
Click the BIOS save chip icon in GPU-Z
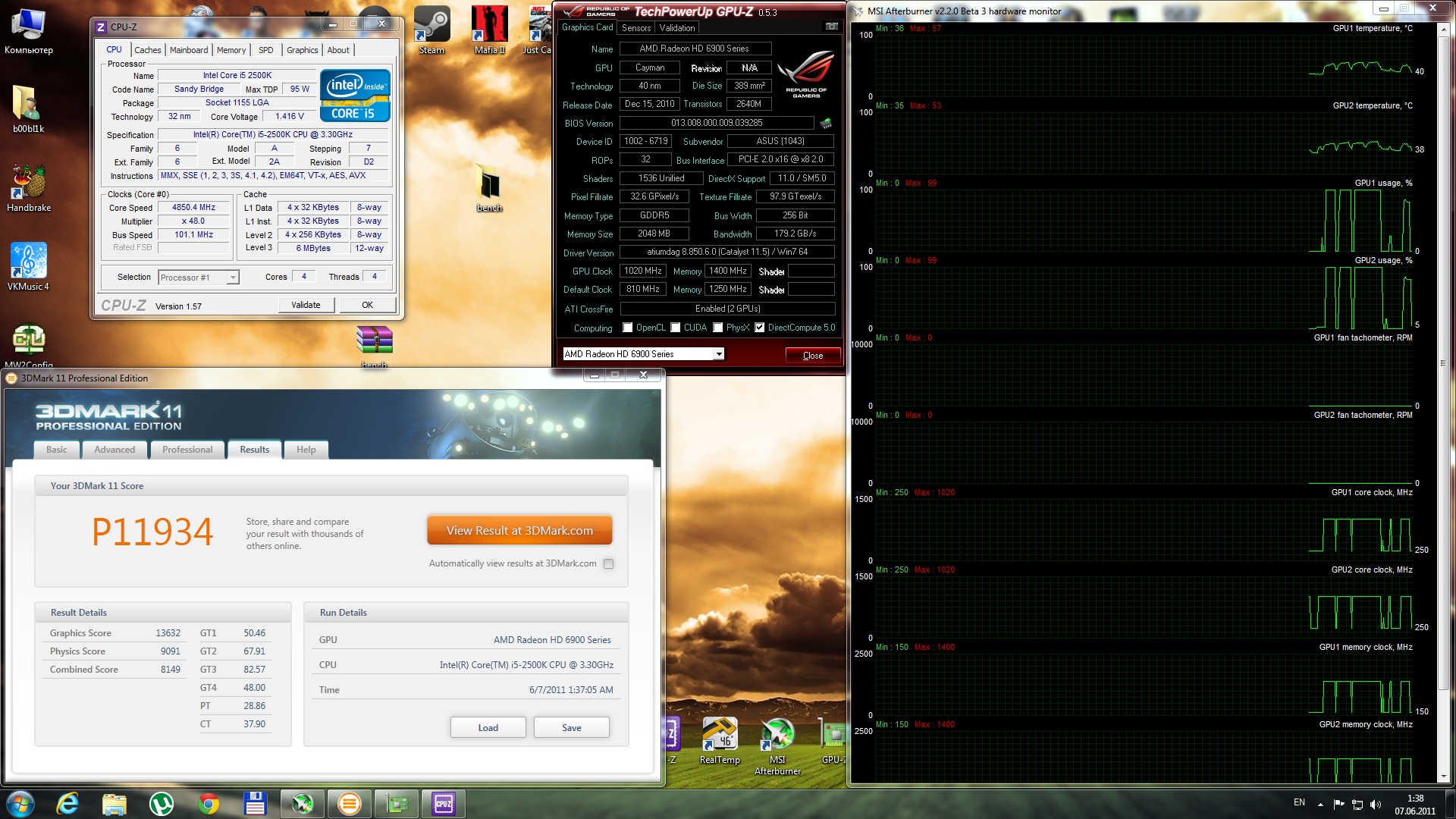[x=826, y=123]
